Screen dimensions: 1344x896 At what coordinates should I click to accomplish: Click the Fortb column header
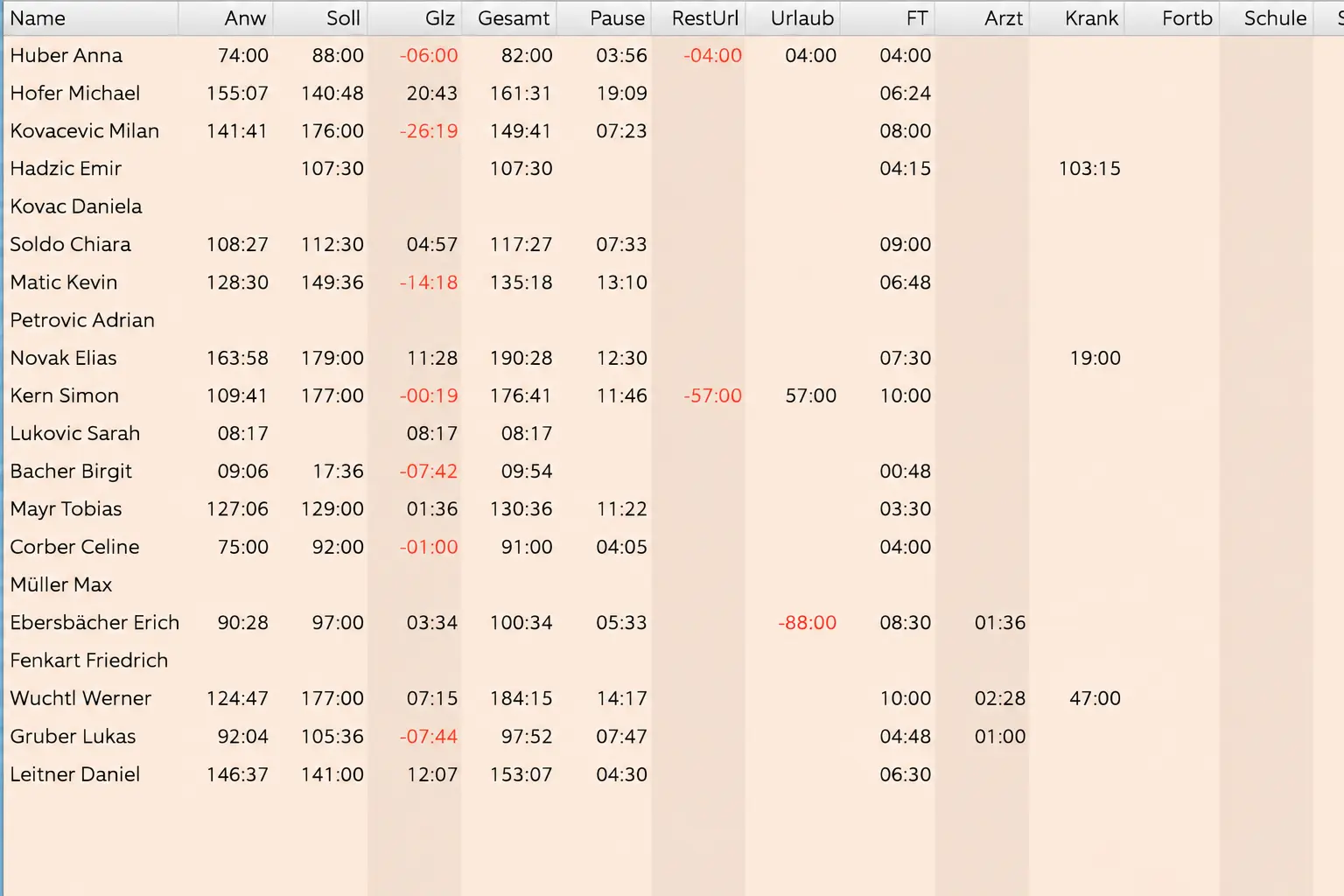(1172, 18)
